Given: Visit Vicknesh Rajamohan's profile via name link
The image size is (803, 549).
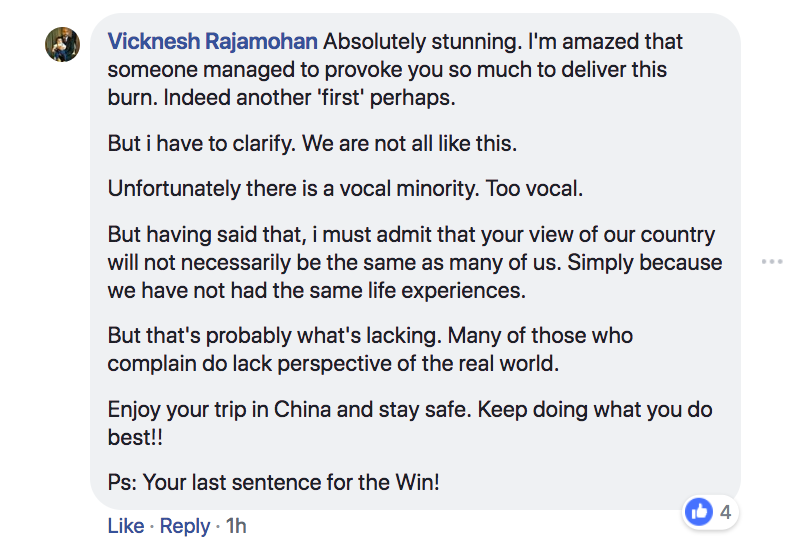Looking at the screenshot, I should (x=213, y=41).
